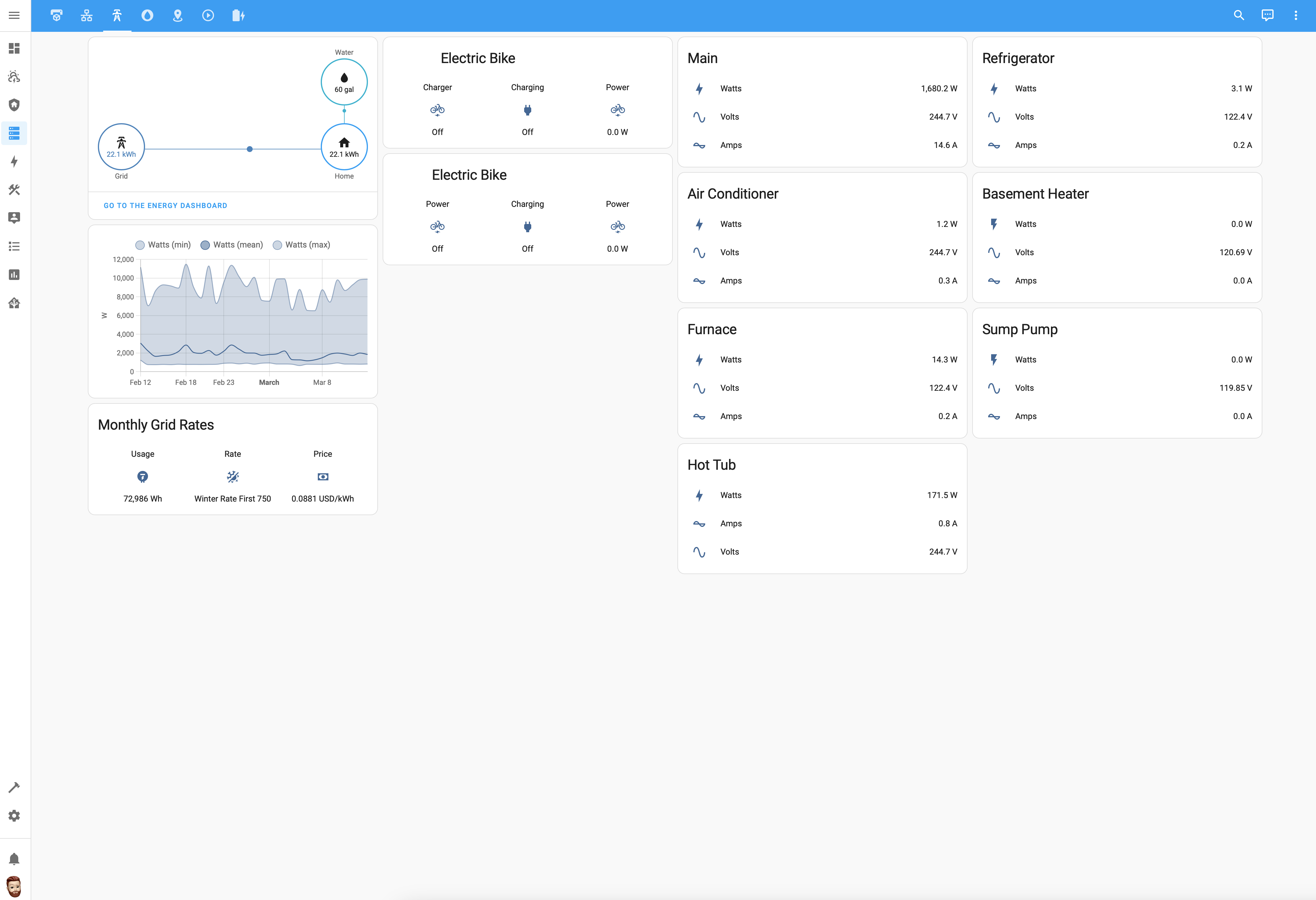Click the Grid 22.1 kWh circle
Image resolution: width=1316 pixels, height=900 pixels.
coord(121,146)
